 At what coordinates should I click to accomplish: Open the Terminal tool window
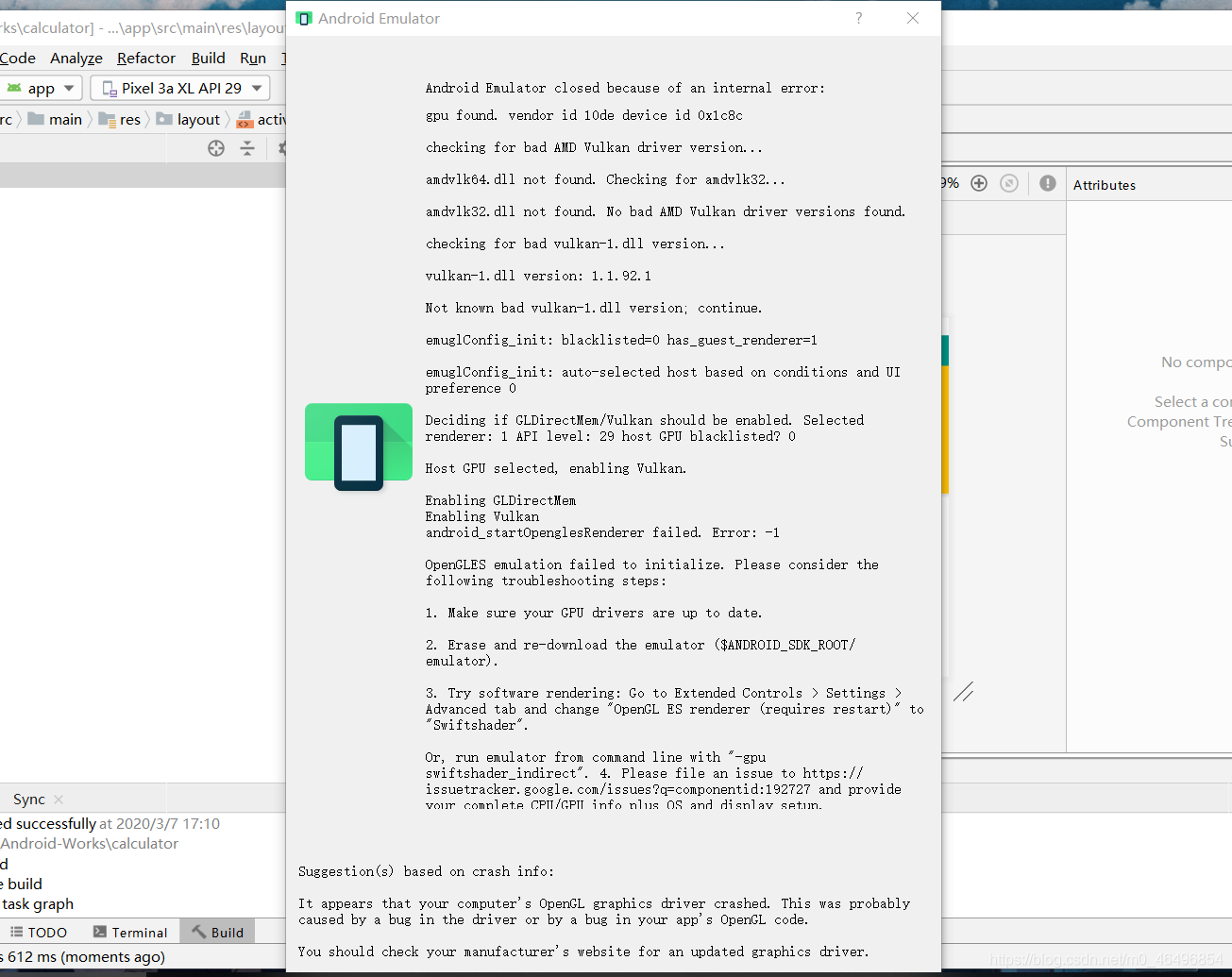point(130,932)
